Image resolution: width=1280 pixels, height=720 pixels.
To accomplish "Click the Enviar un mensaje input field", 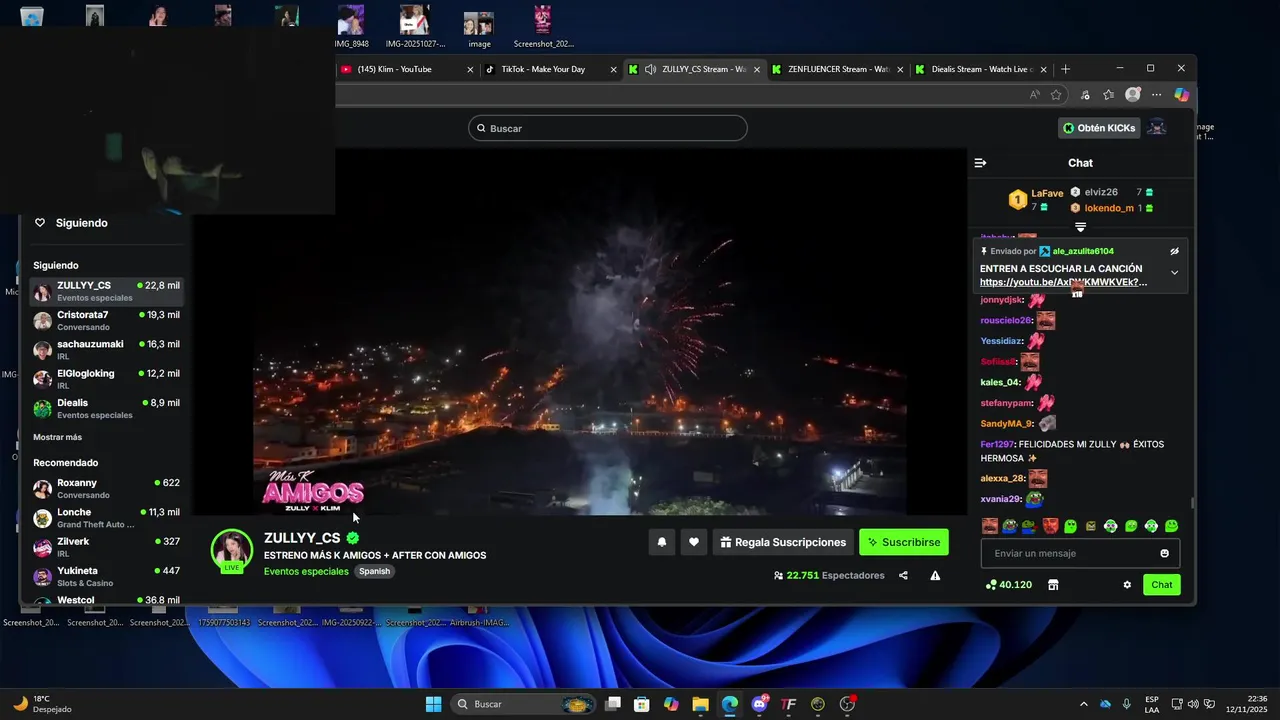I will coord(1080,553).
